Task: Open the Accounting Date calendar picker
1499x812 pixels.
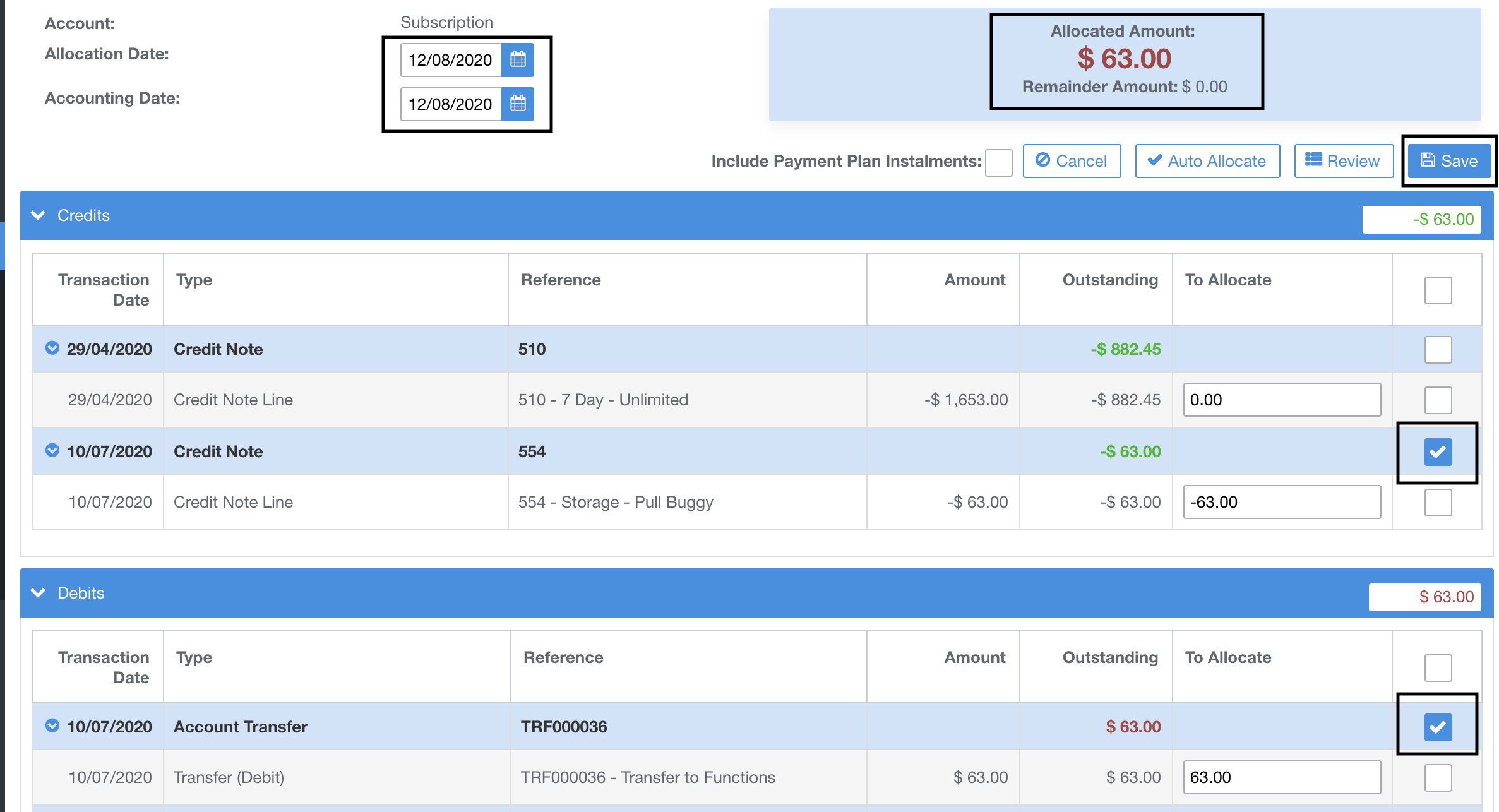Action: point(517,104)
